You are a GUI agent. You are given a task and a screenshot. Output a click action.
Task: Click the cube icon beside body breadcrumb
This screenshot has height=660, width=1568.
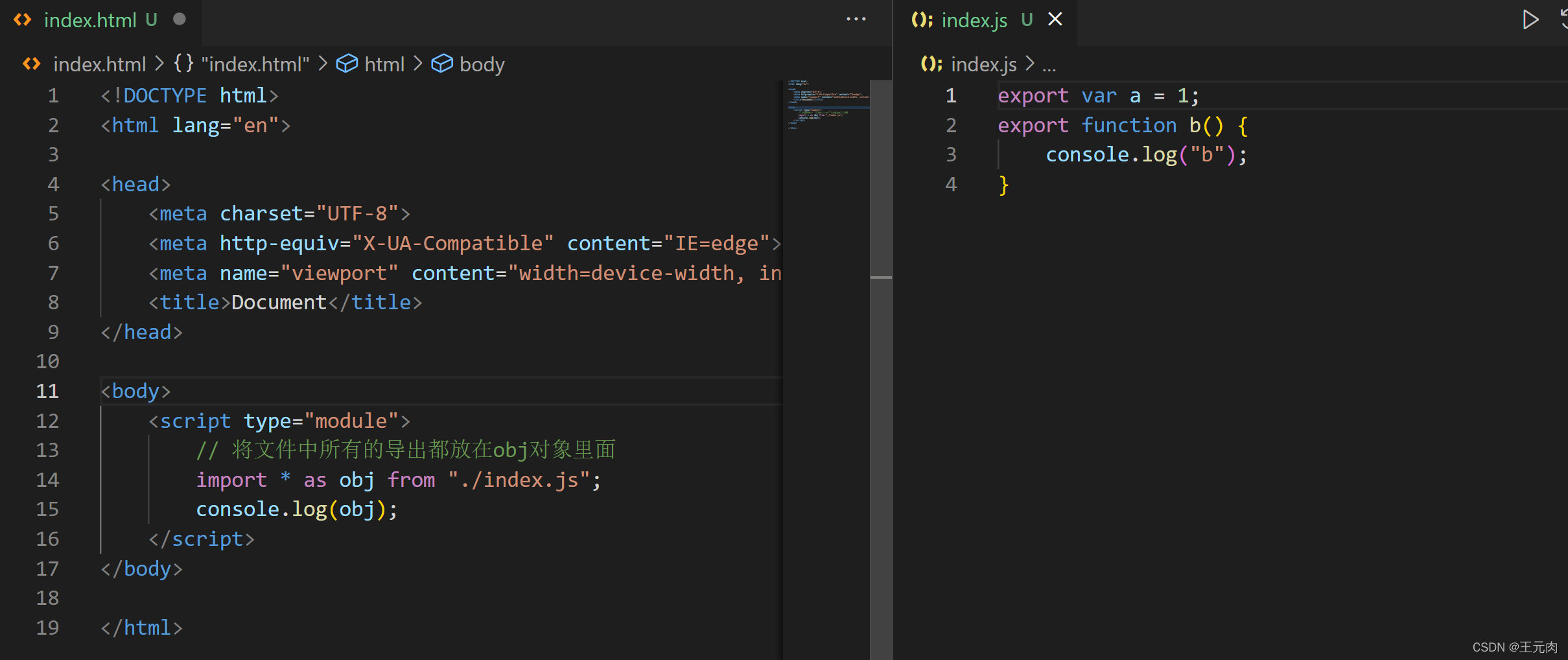[442, 64]
